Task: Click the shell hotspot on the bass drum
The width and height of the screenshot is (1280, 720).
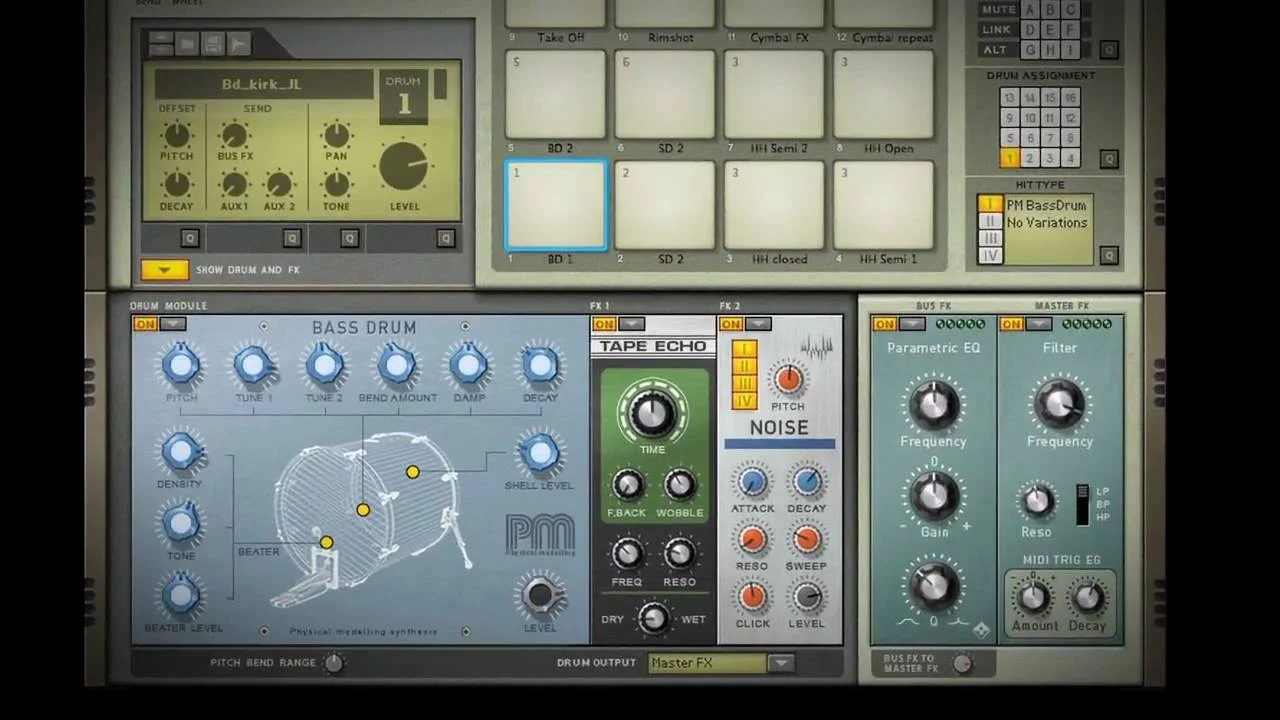Action: (412, 471)
